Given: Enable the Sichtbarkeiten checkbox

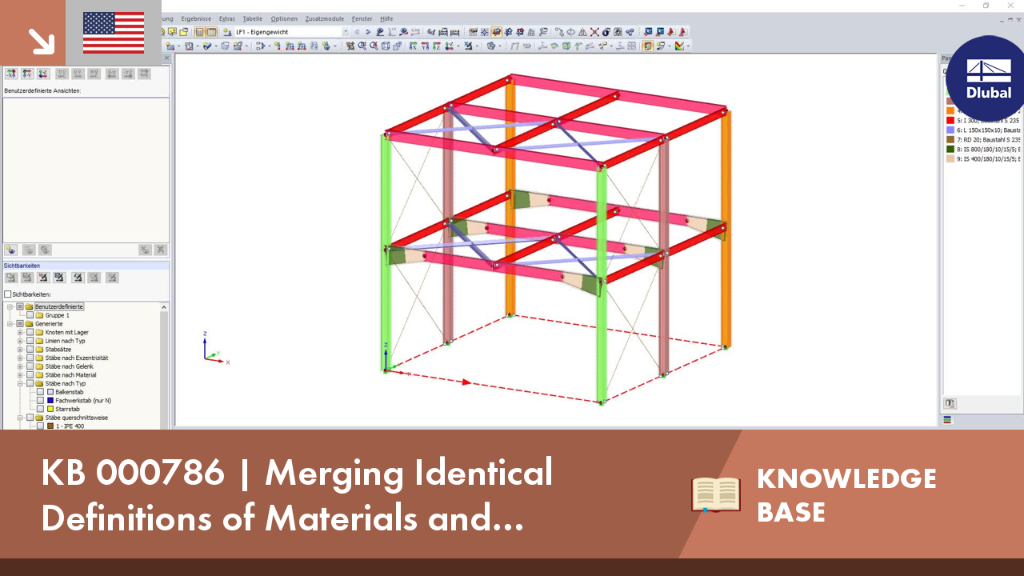Looking at the screenshot, I should (x=8, y=295).
